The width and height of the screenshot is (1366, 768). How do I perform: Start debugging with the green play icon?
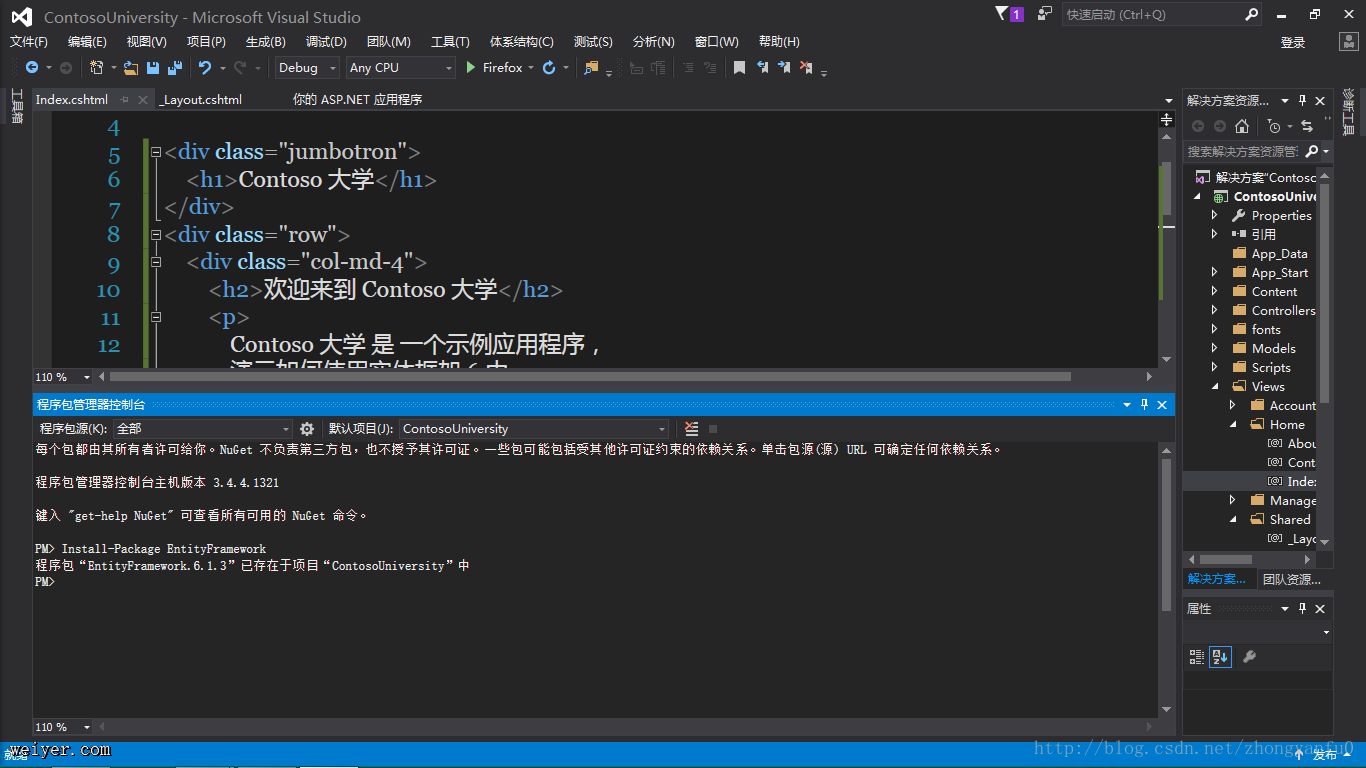click(470, 68)
